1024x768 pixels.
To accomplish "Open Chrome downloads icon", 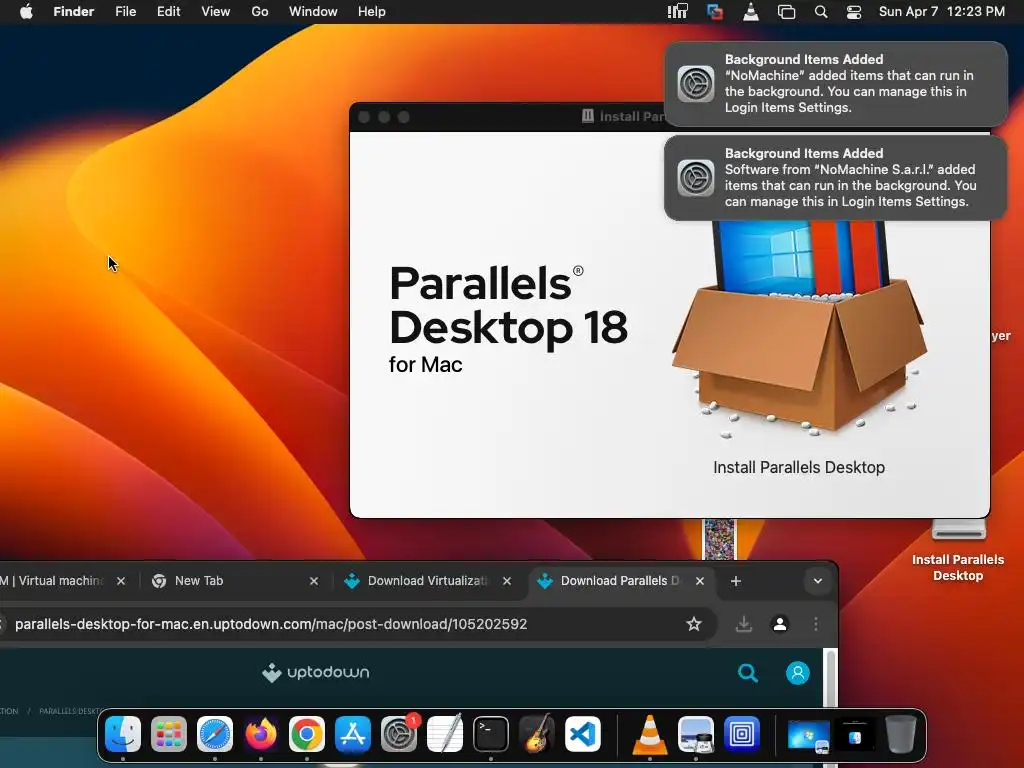I will click(x=743, y=624).
